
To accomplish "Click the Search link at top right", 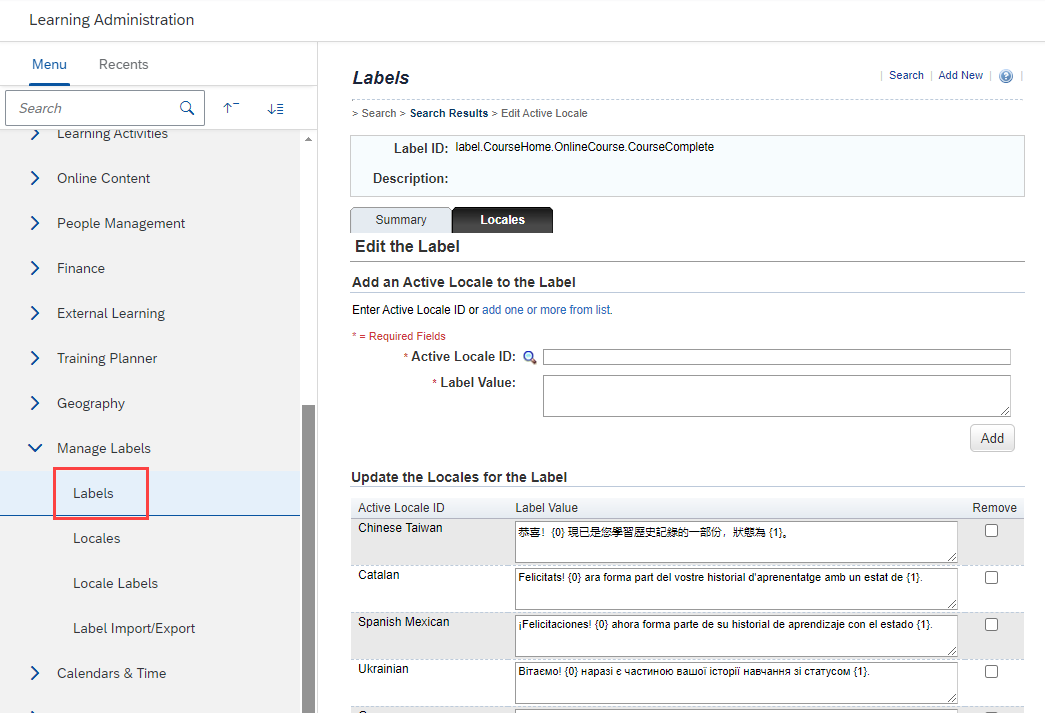I will [x=906, y=75].
